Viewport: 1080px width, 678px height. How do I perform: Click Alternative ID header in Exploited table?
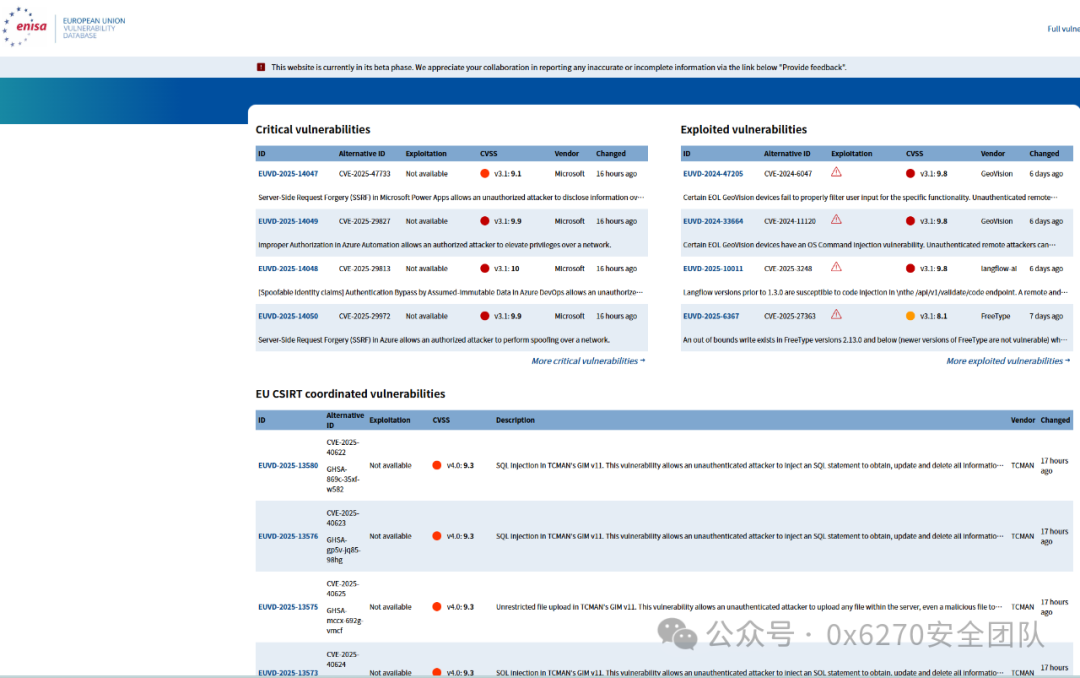click(787, 154)
